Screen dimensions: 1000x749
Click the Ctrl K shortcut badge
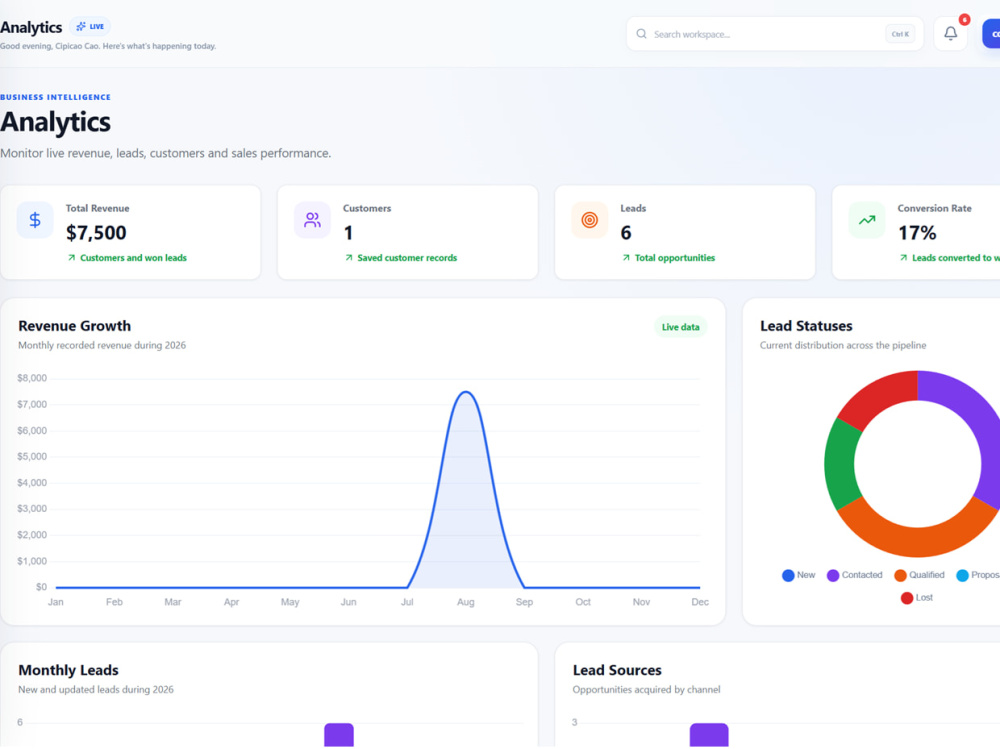(x=900, y=34)
